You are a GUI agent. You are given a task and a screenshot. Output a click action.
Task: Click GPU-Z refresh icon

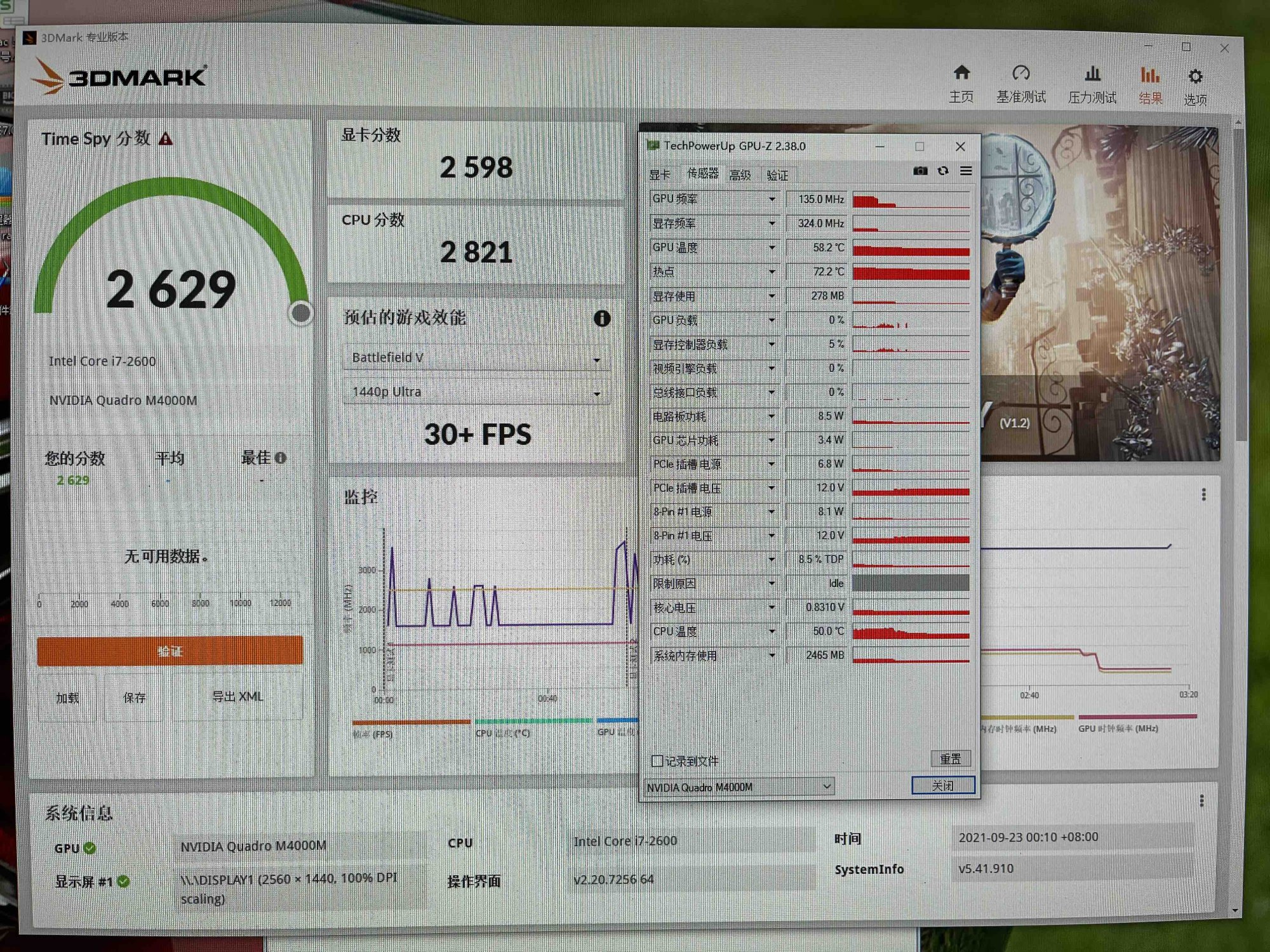click(x=943, y=171)
